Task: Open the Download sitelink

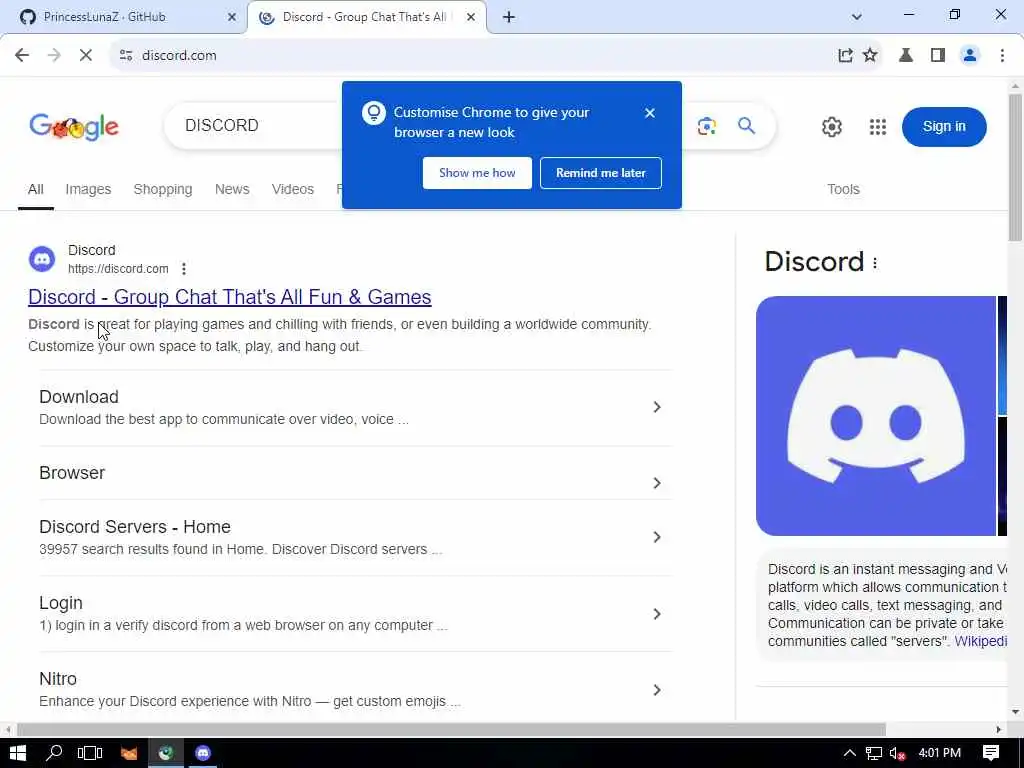Action: pos(79,397)
